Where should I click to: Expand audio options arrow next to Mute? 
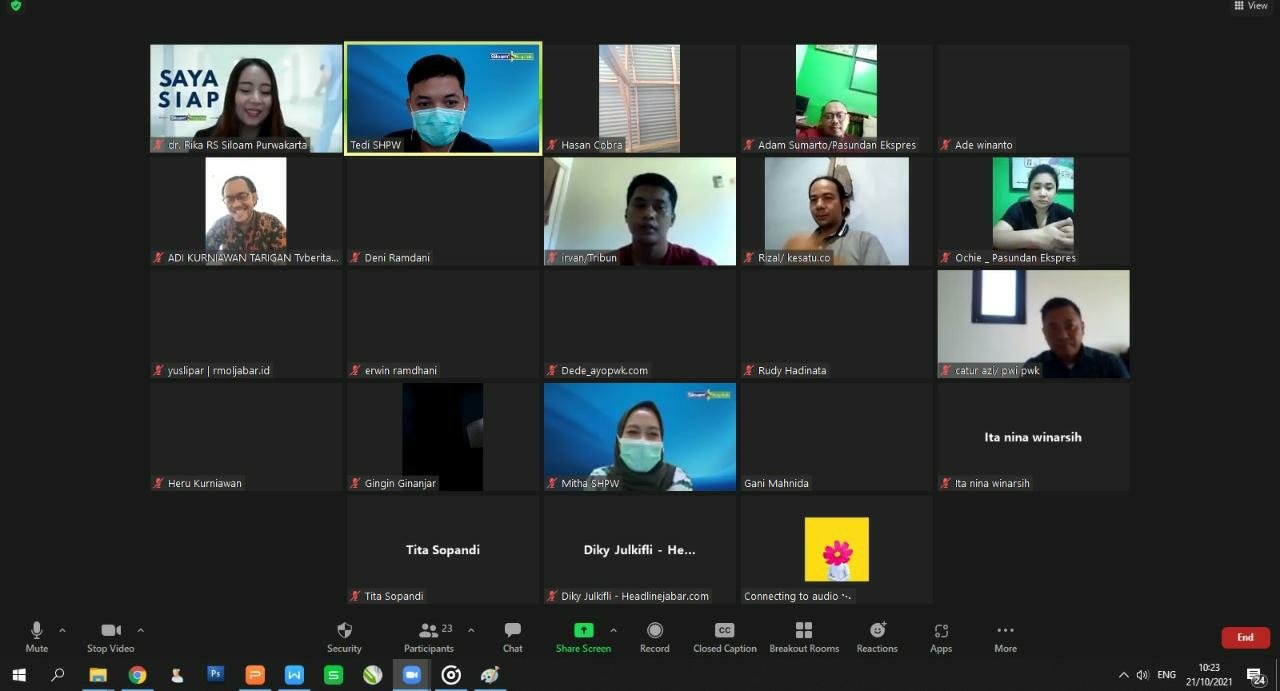click(x=62, y=630)
